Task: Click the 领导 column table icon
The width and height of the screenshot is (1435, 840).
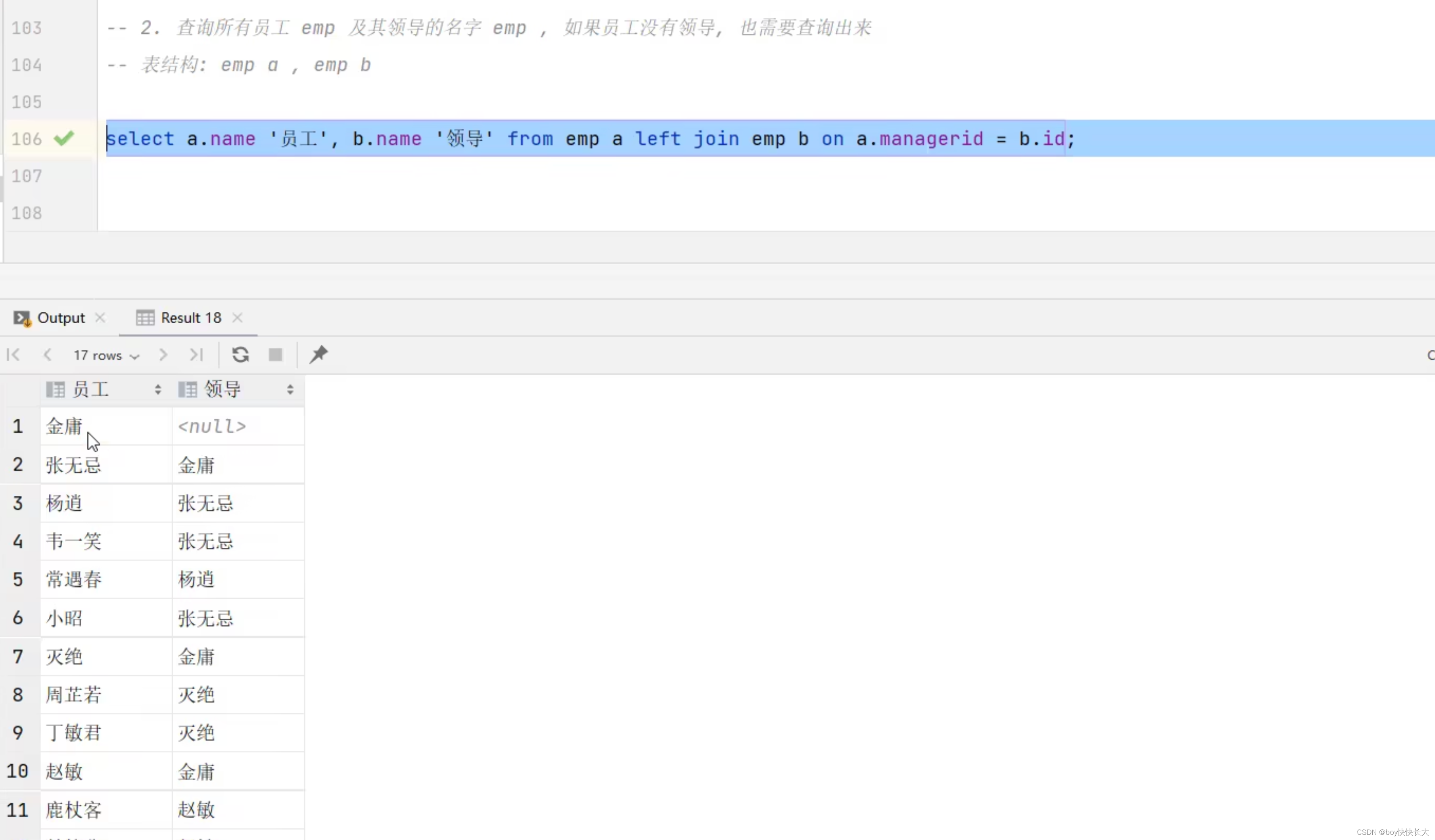Action: [x=187, y=389]
